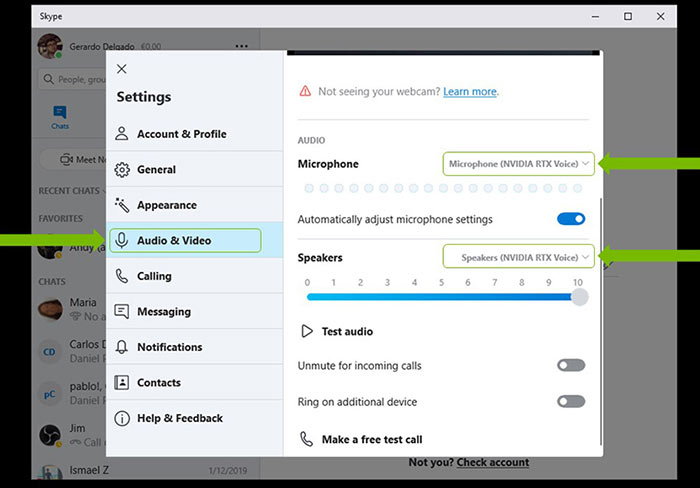This screenshot has height=488, width=700.
Task: Toggle automatically adjust microphone settings
Action: (x=571, y=219)
